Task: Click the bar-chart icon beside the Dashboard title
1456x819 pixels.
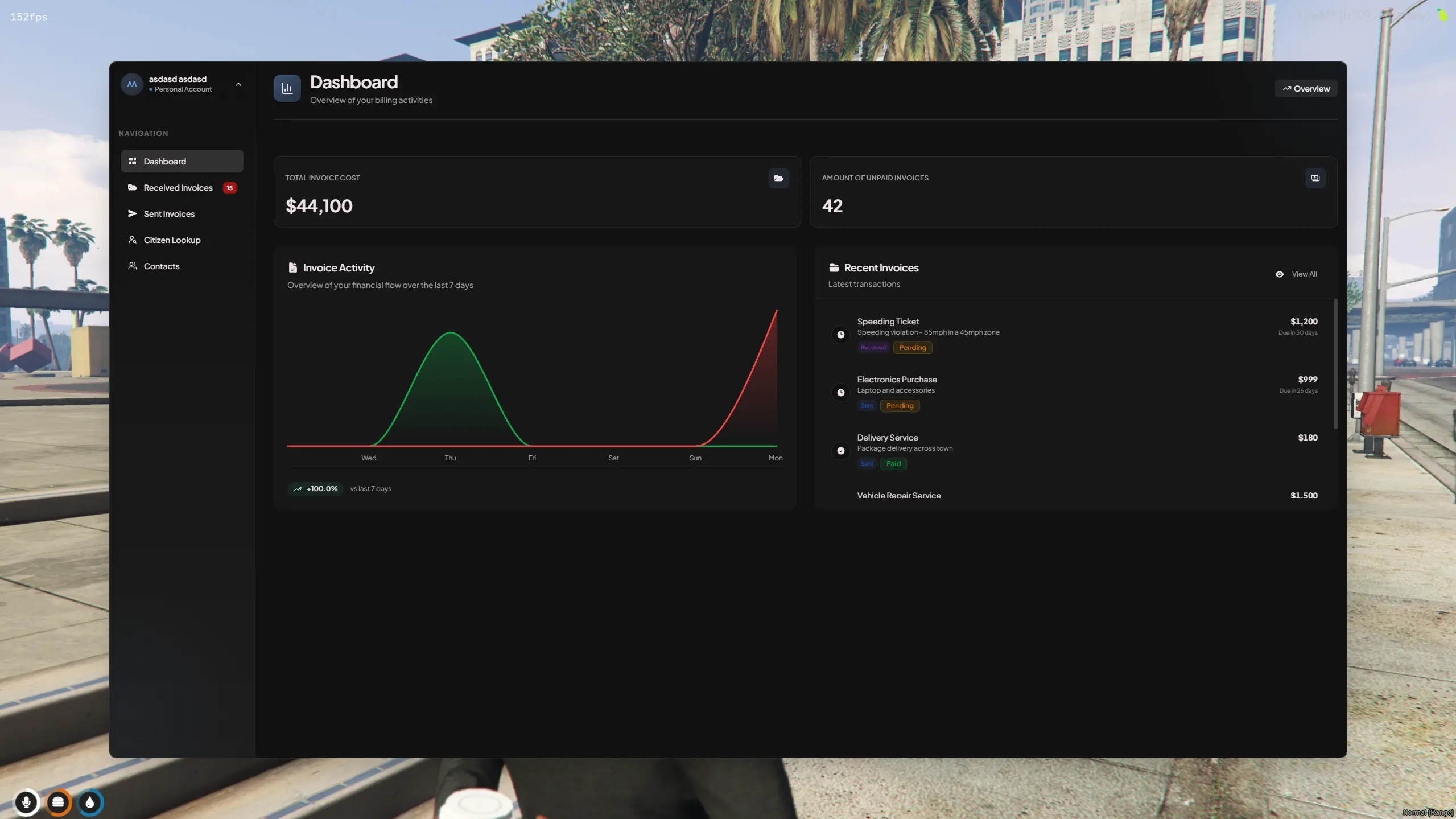Action: click(287, 88)
